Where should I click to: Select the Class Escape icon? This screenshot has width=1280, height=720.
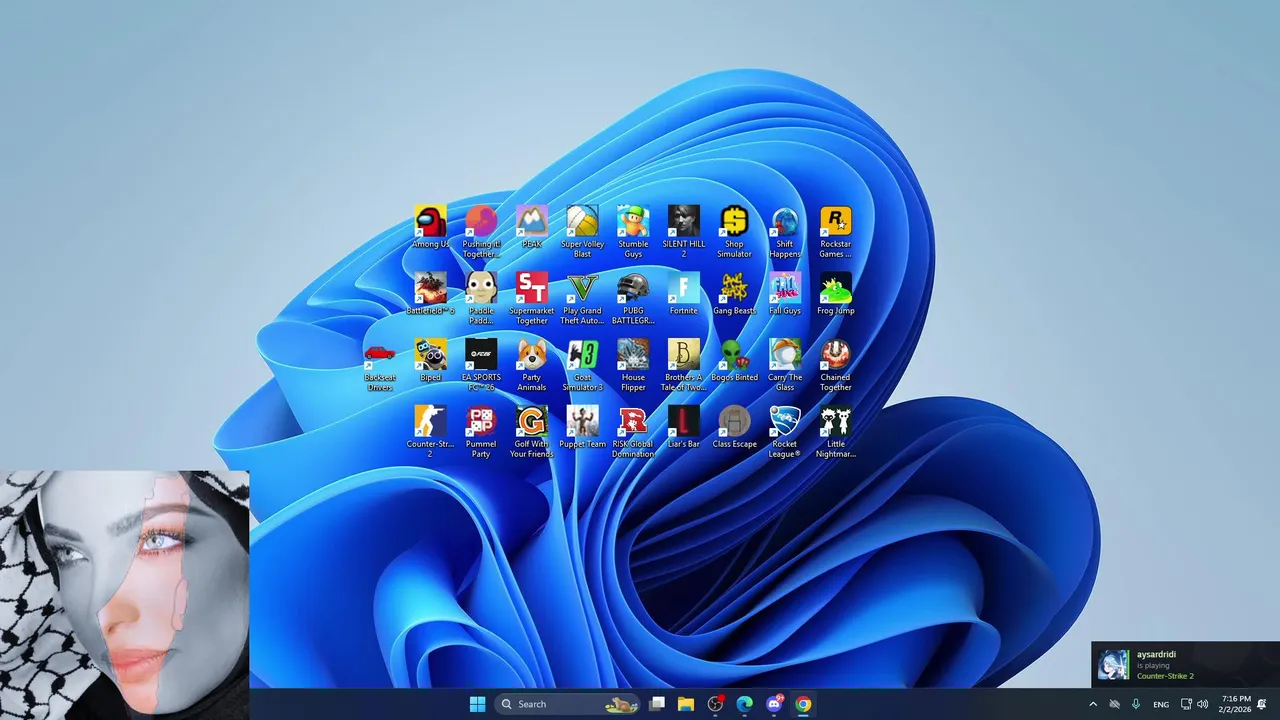734,428
